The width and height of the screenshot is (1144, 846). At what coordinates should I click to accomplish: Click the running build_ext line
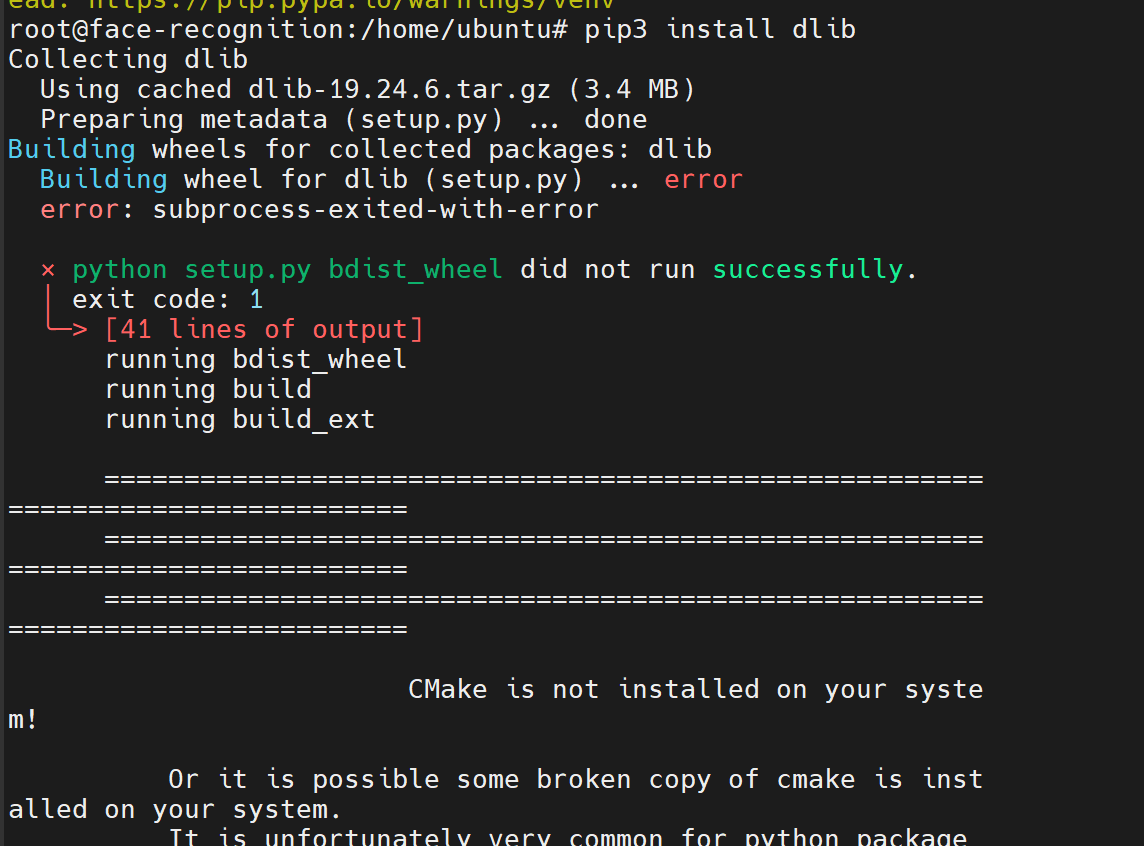(x=240, y=419)
